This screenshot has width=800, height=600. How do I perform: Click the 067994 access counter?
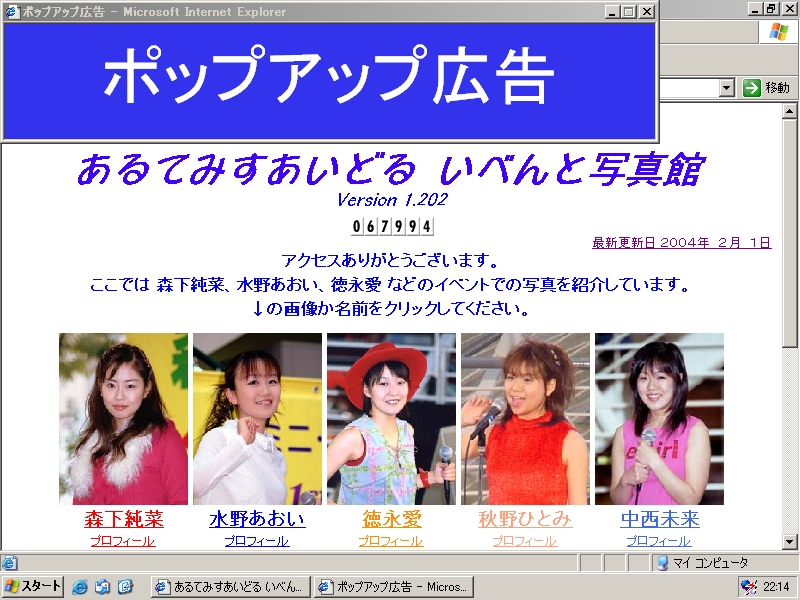(392, 226)
